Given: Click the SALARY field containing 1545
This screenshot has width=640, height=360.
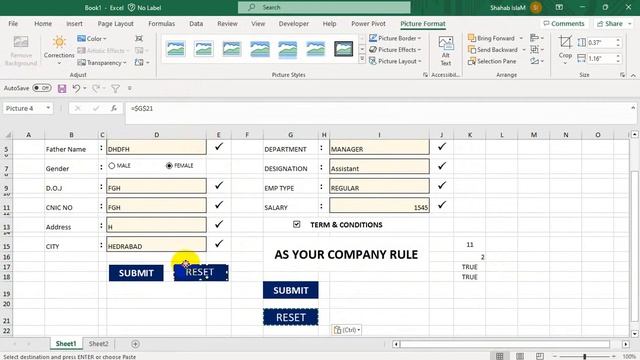Looking at the screenshot, I should tap(379, 205).
